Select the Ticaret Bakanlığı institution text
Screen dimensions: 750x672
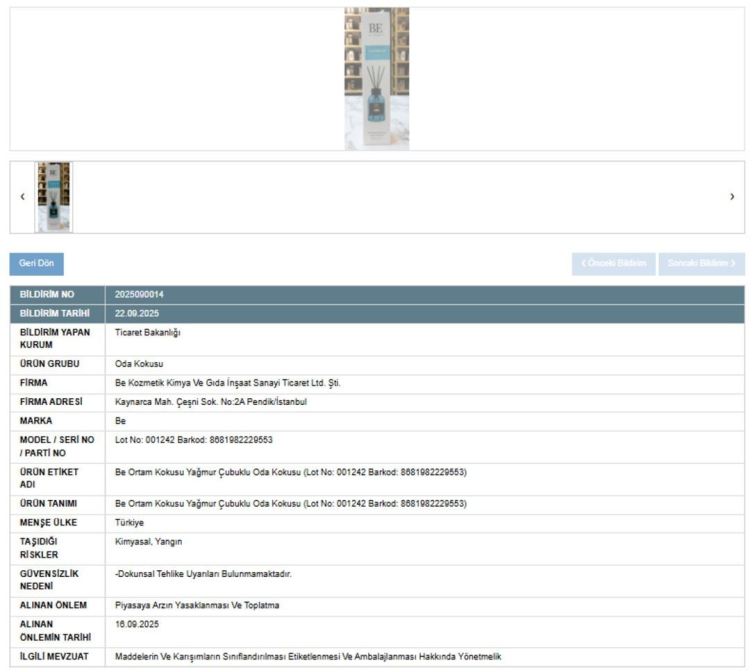click(x=148, y=332)
